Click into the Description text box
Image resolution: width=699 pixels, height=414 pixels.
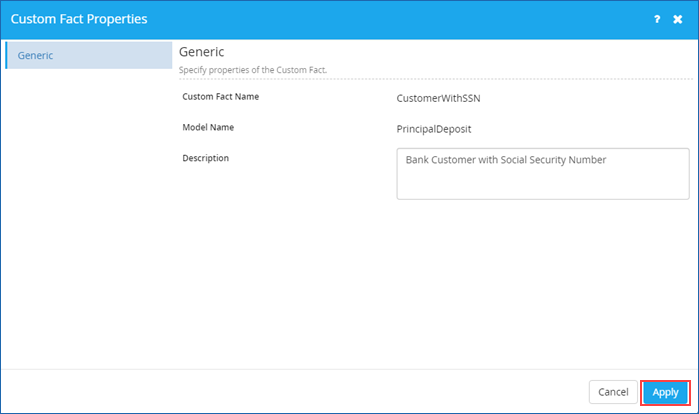tap(543, 174)
